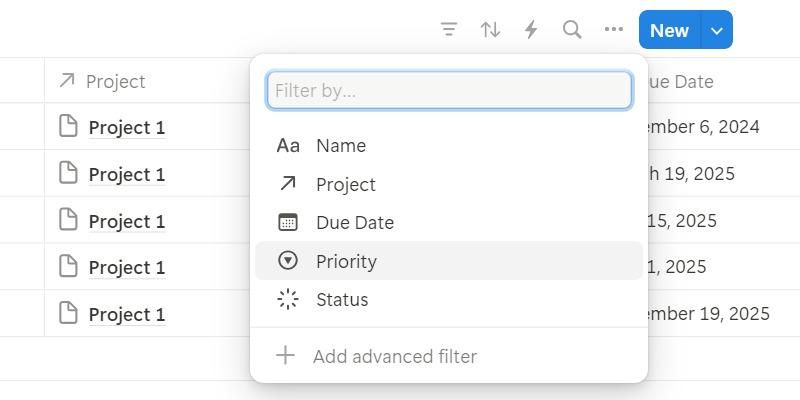The image size is (800, 400).
Task: Select the Priority filter option
Action: pos(346,262)
